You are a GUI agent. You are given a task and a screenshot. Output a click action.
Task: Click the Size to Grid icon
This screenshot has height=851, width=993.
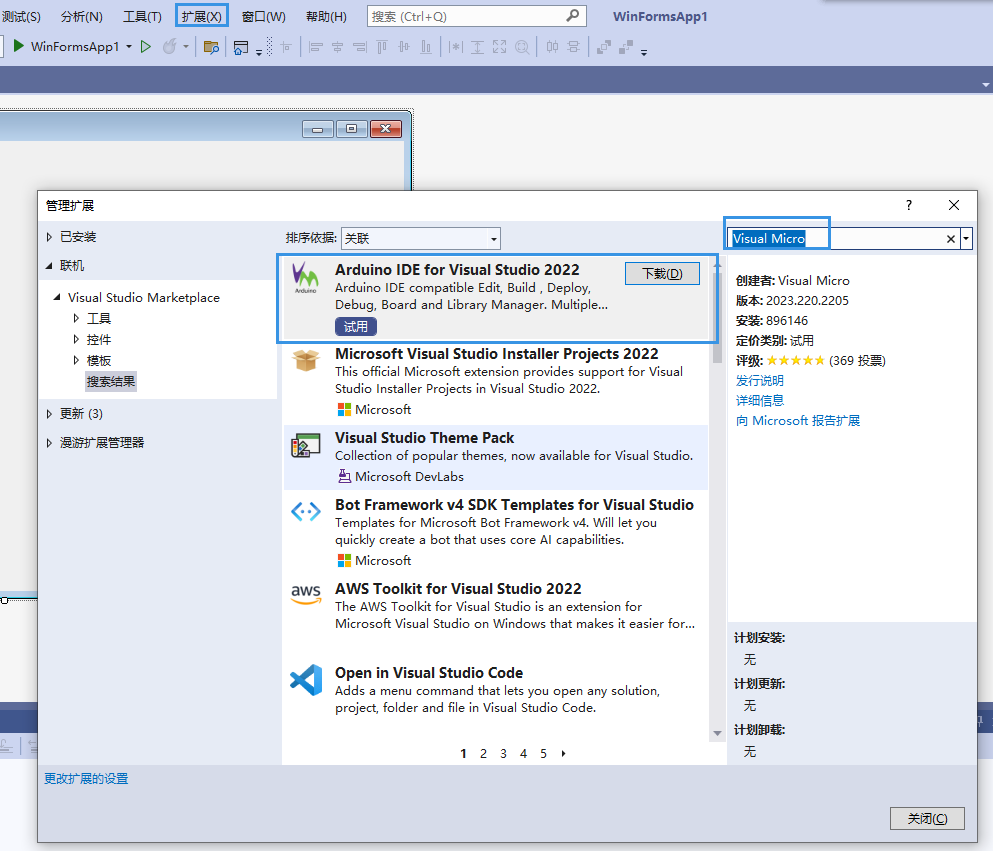click(x=522, y=47)
